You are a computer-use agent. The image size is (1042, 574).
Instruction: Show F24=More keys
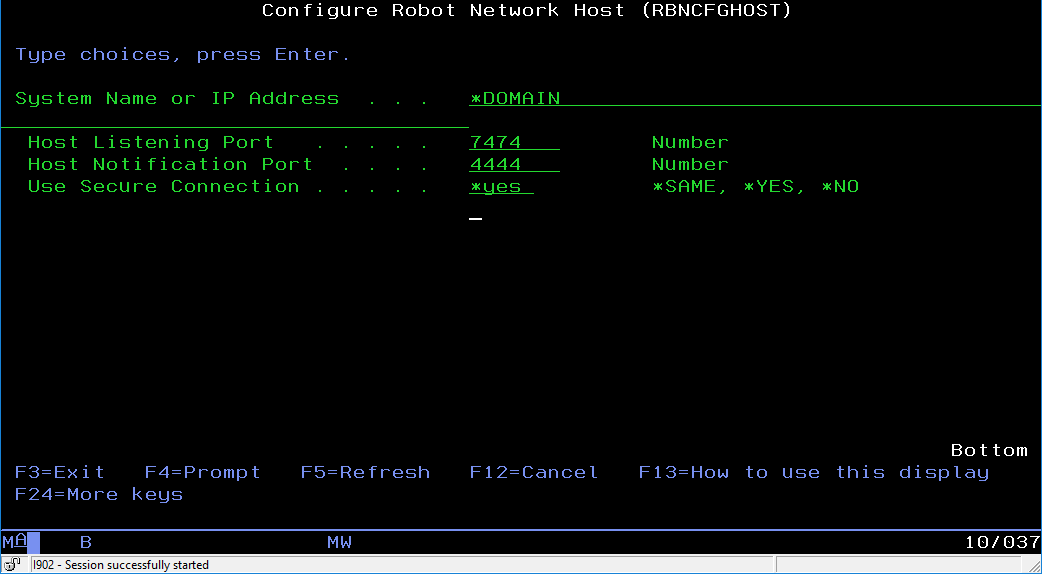pyautogui.click(x=99, y=494)
